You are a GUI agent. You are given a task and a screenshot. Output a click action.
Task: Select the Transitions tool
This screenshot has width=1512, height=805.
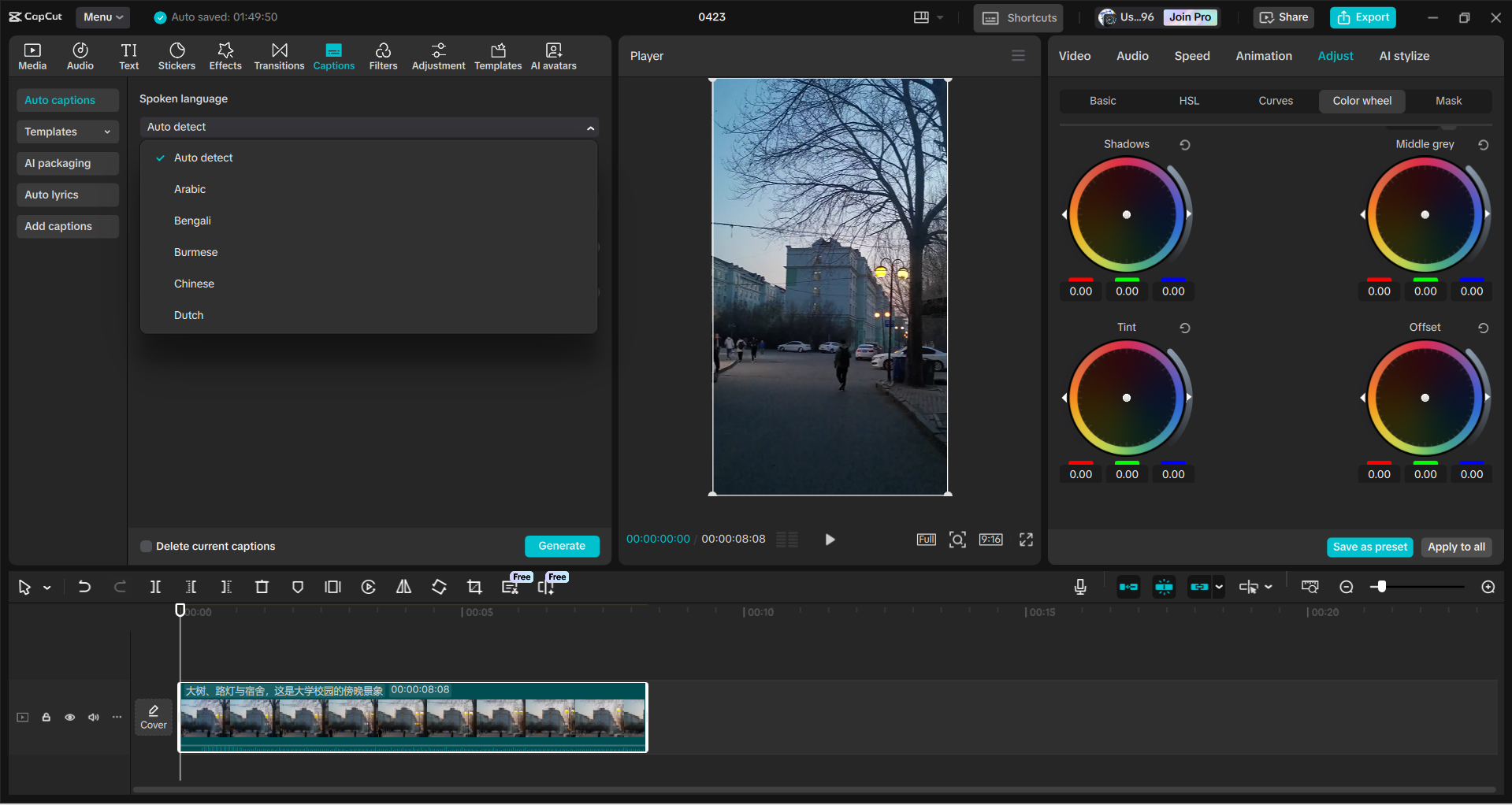(x=279, y=55)
